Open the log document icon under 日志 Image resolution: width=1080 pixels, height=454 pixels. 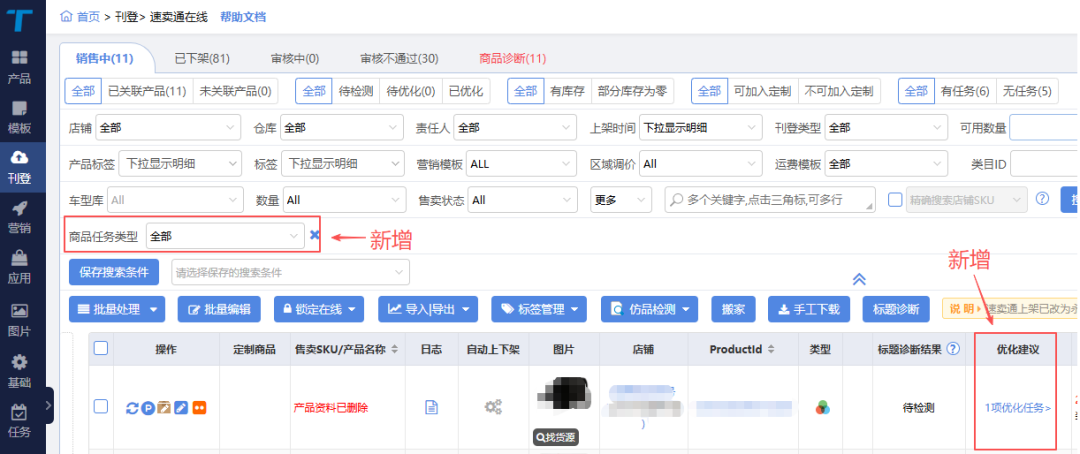point(432,407)
